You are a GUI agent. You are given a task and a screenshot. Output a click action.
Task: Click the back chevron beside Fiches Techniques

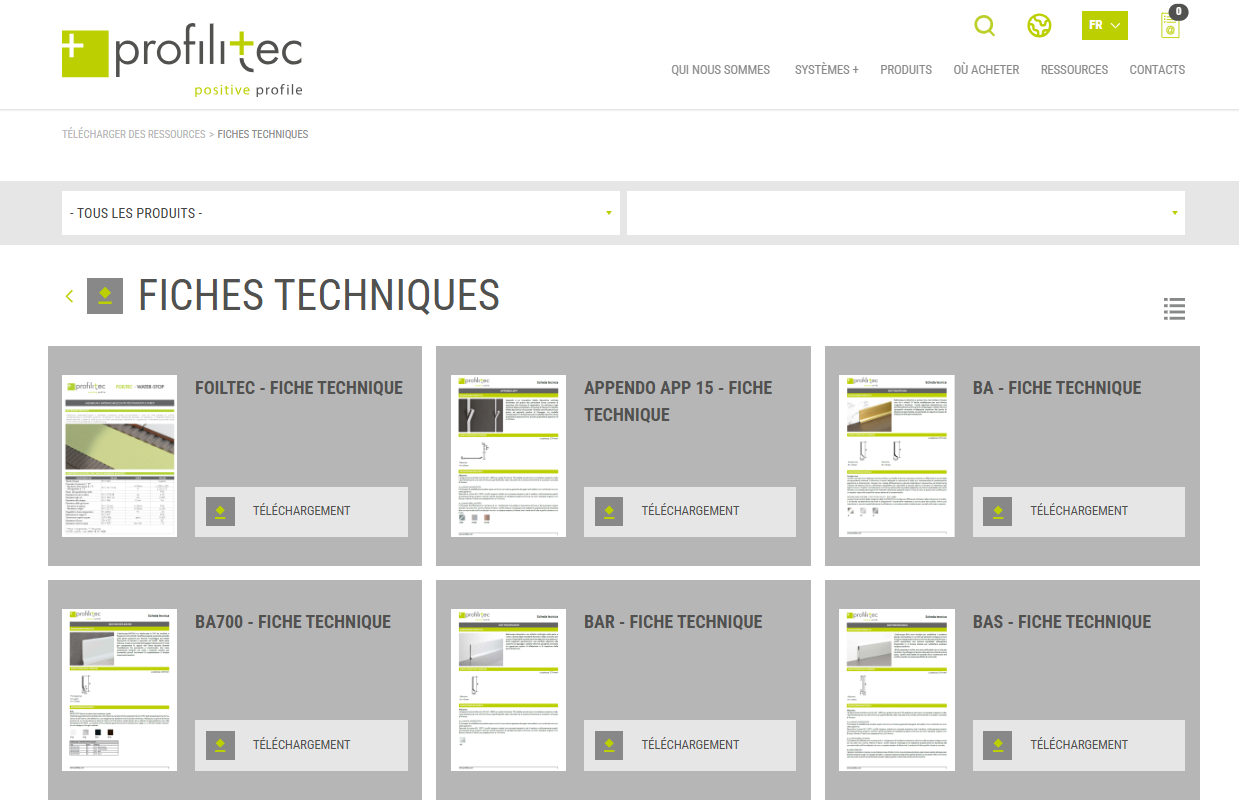pyautogui.click(x=69, y=296)
